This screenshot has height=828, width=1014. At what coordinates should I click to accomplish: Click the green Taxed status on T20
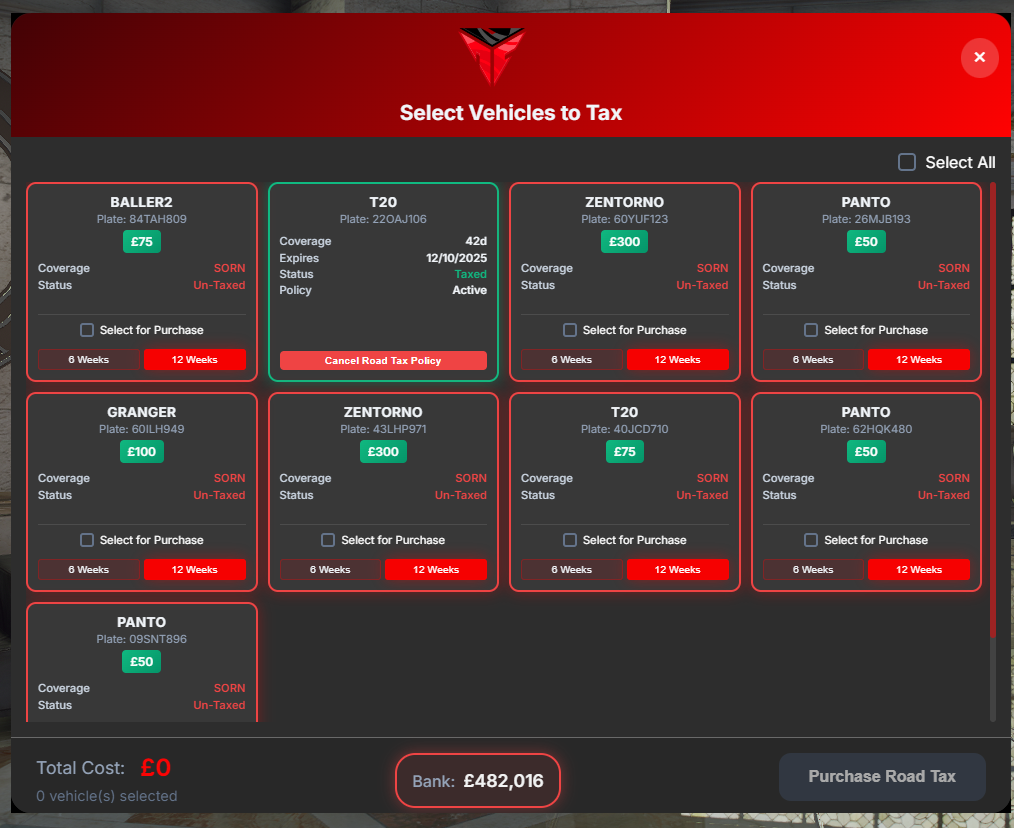[x=471, y=274]
